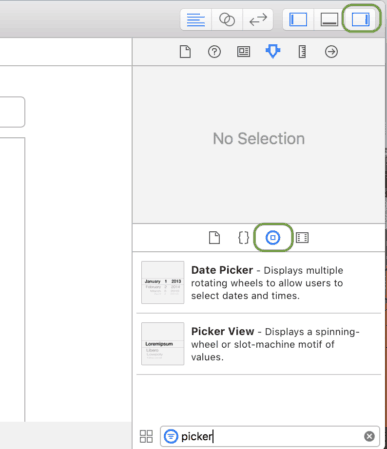Open the Media library filmstrip icon

coord(302,238)
